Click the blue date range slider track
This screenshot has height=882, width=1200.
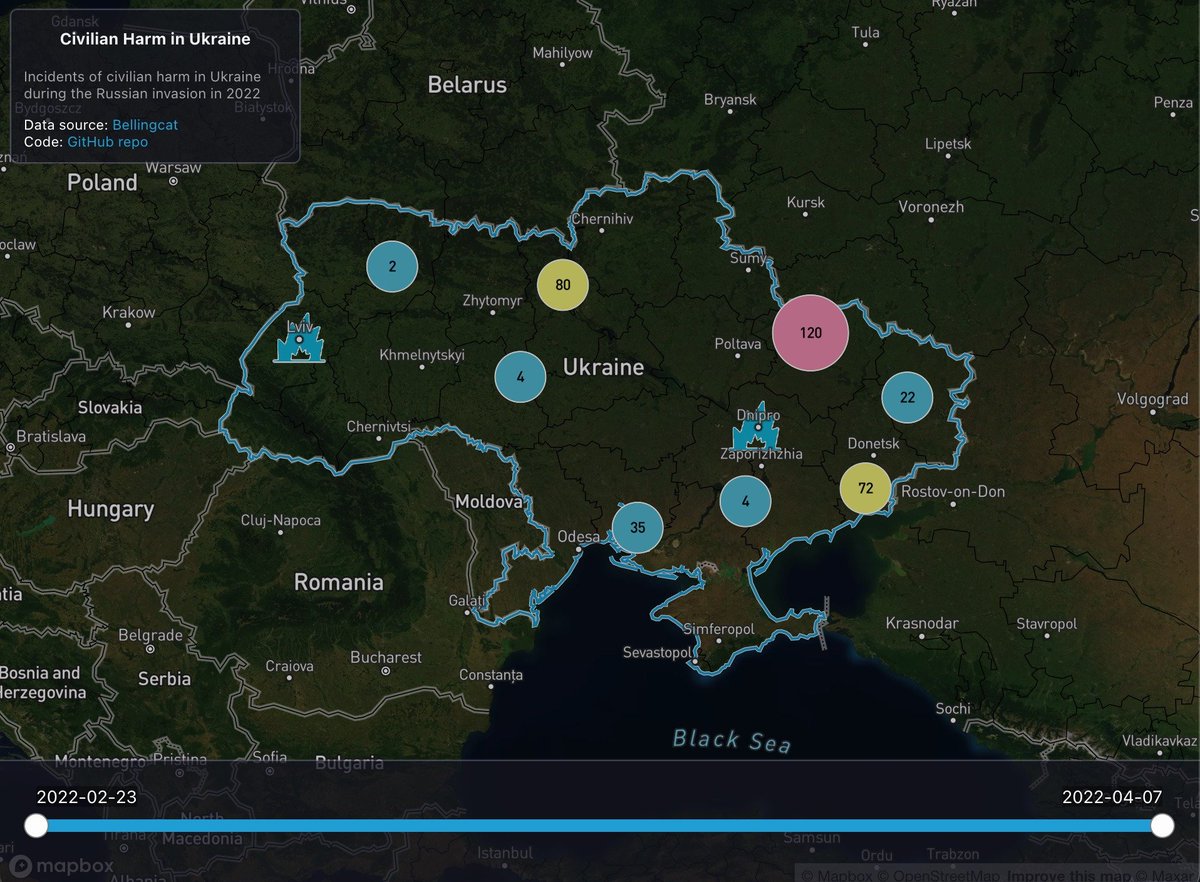[x=599, y=826]
